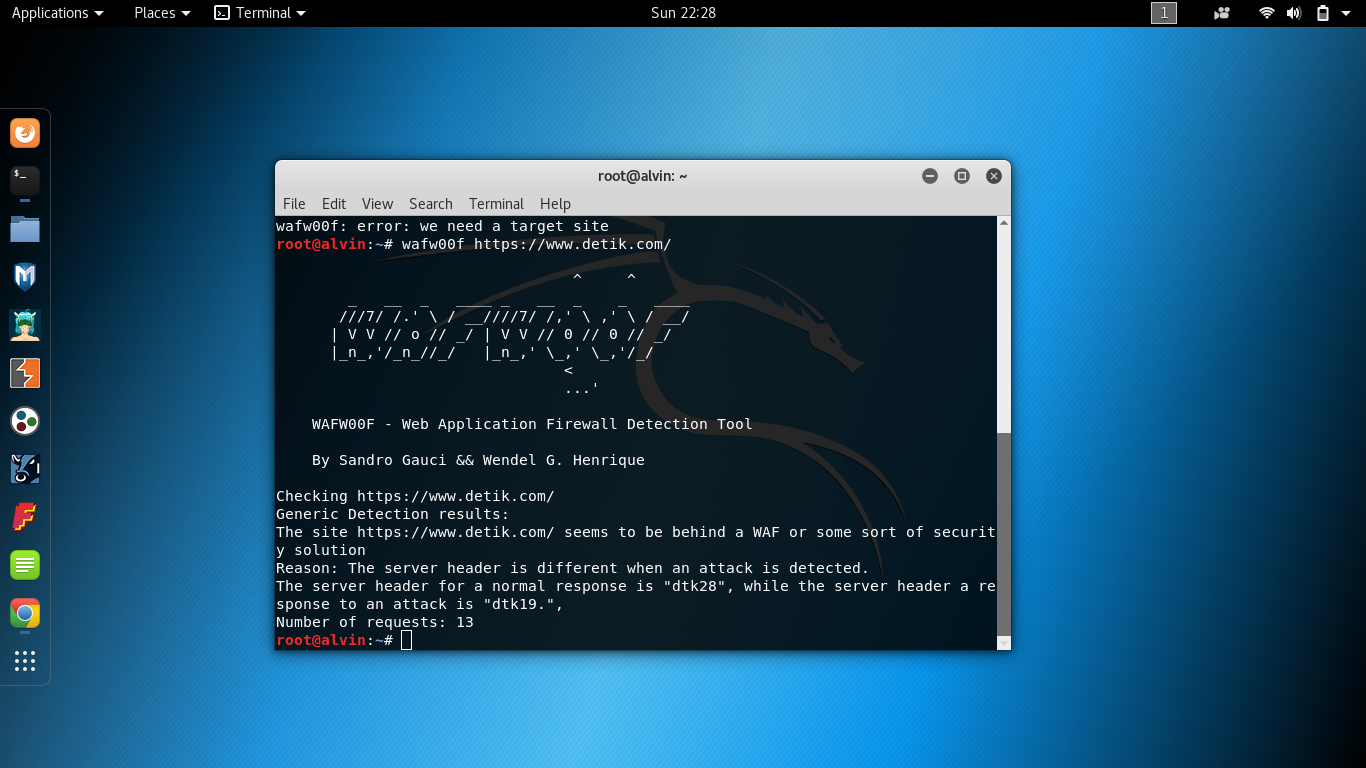
Task: Open the terminal File menu
Action: tap(294, 204)
